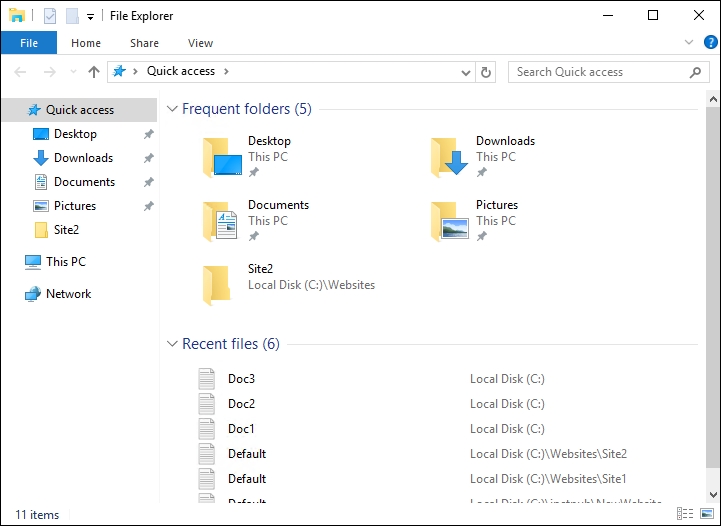The image size is (721, 526).
Task: Click the Up one level arrow
Action: (x=94, y=72)
